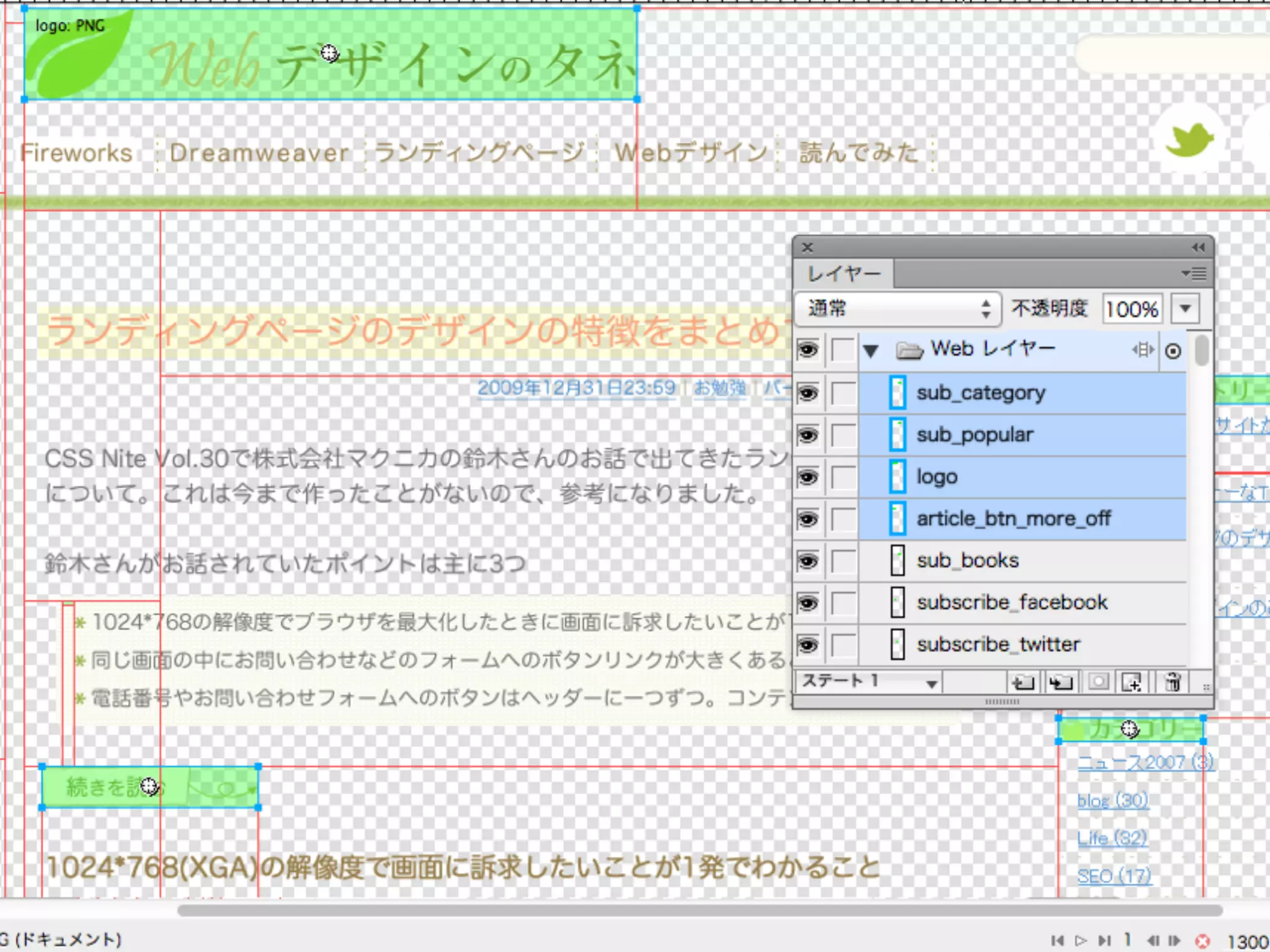This screenshot has width=1270, height=952.
Task: Click the new bitmap image icon
Action: tap(1132, 683)
